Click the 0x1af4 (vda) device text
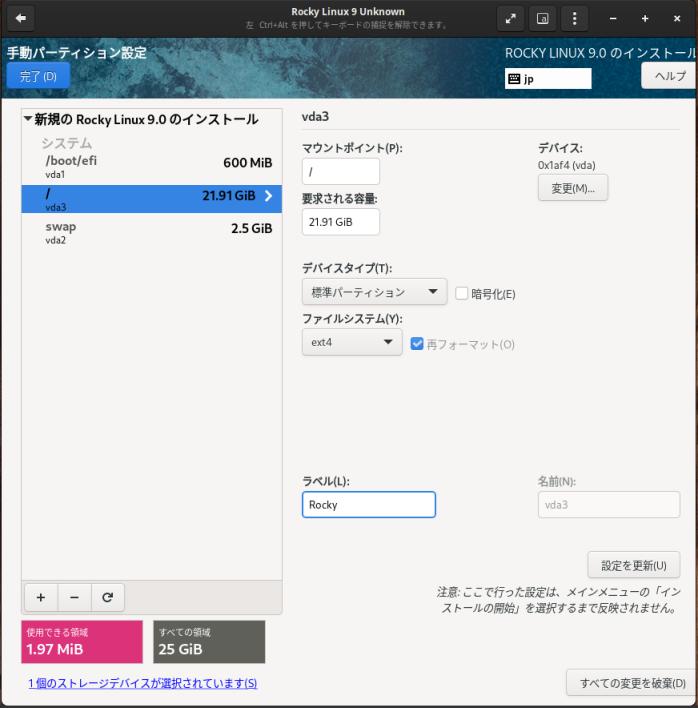 coord(566,165)
